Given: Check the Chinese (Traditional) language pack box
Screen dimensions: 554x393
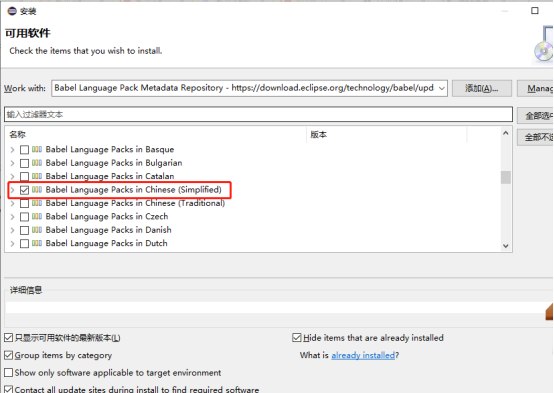Looking at the screenshot, I should pyautogui.click(x=24, y=203).
